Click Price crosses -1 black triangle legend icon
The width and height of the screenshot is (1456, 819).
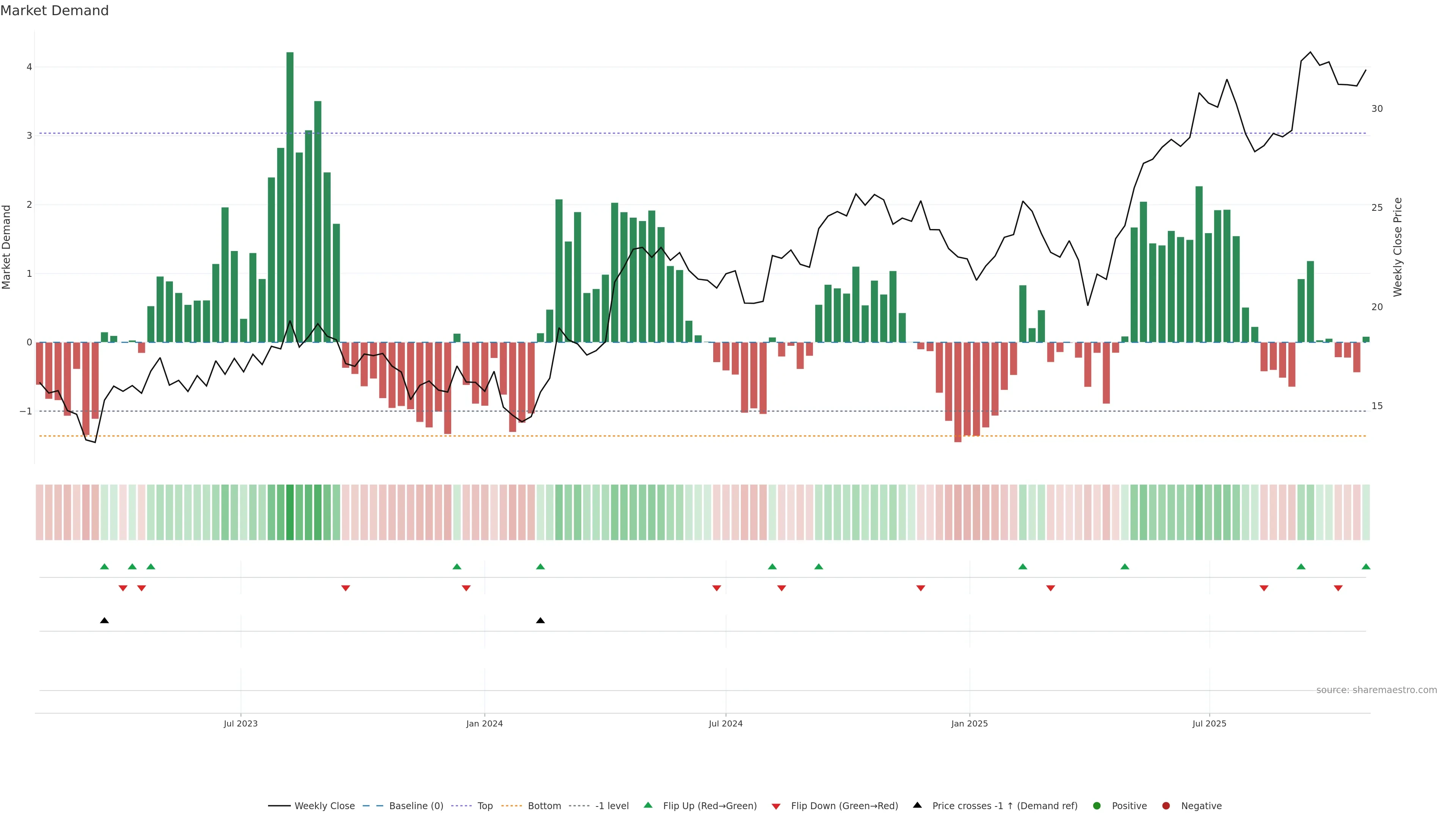pos(917,805)
